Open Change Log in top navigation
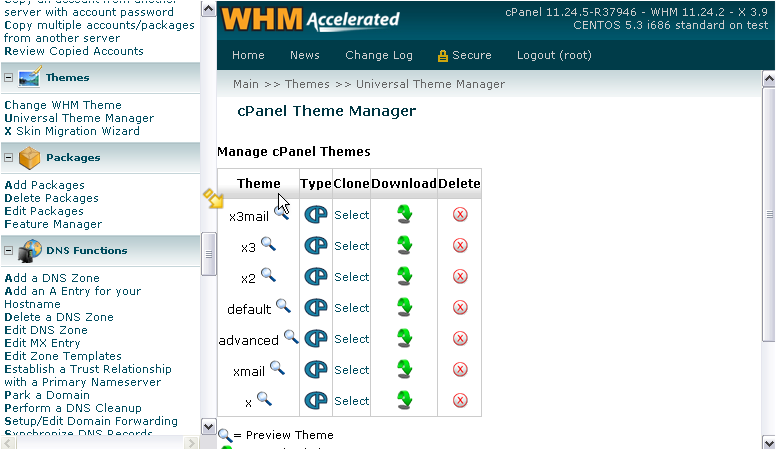 [x=379, y=55]
